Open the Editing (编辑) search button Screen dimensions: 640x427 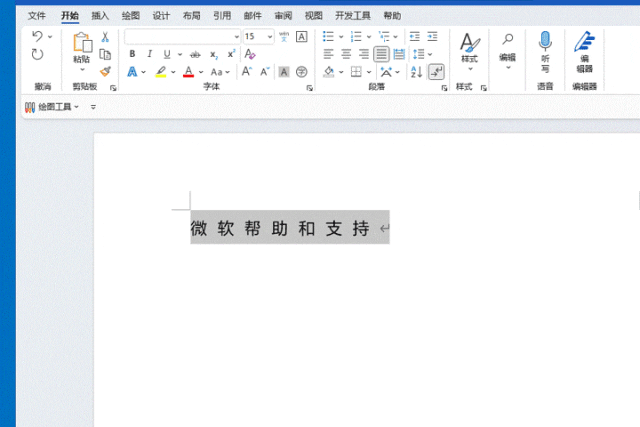coord(507,51)
